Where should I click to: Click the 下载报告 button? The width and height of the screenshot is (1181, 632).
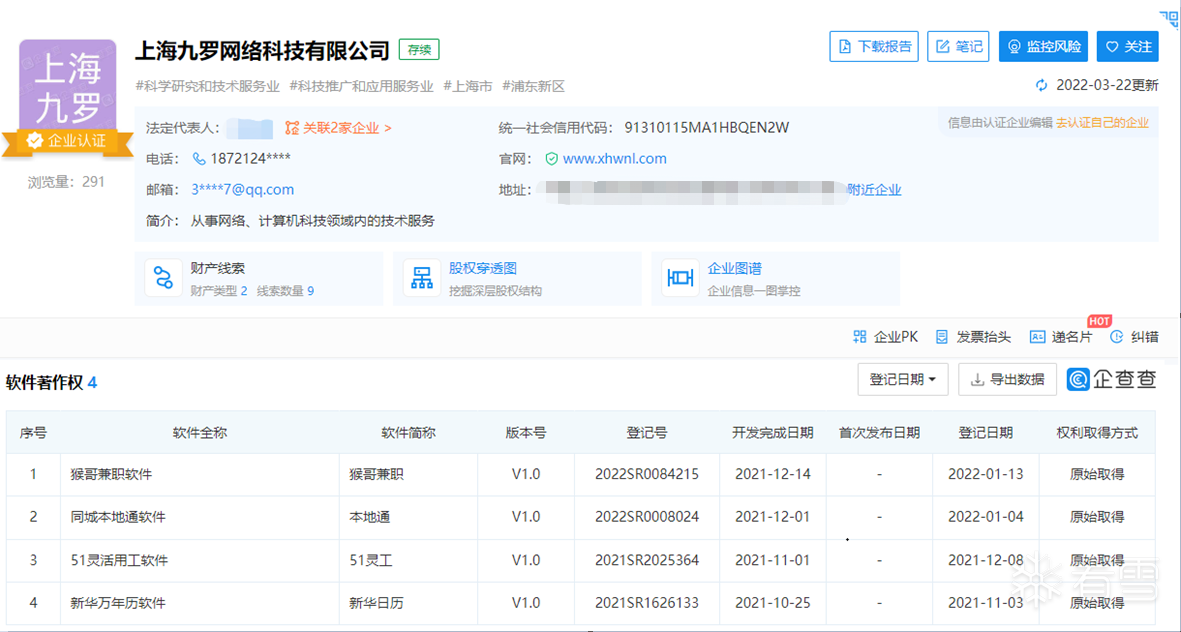point(874,47)
